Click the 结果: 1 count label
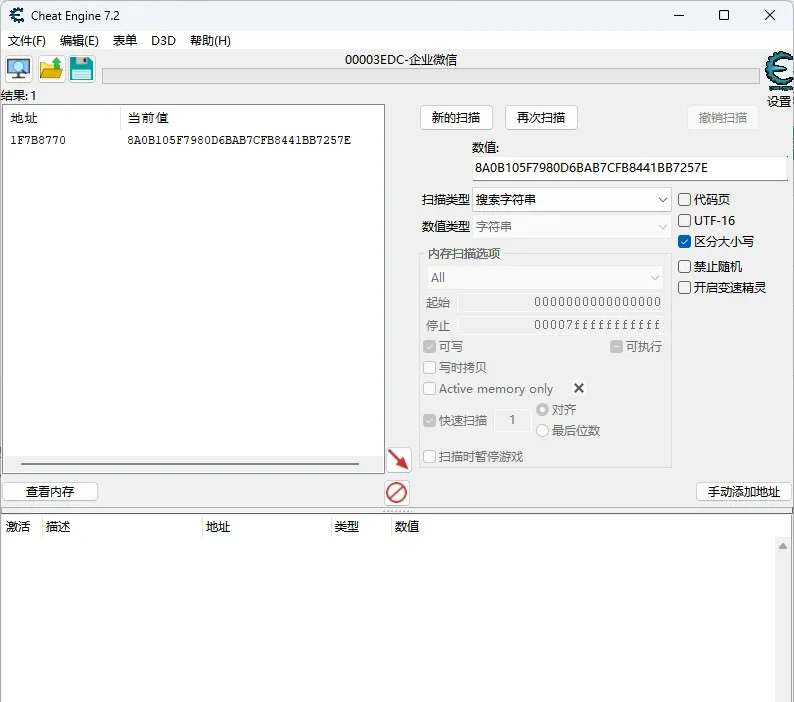The height and width of the screenshot is (702, 794). (x=19, y=95)
